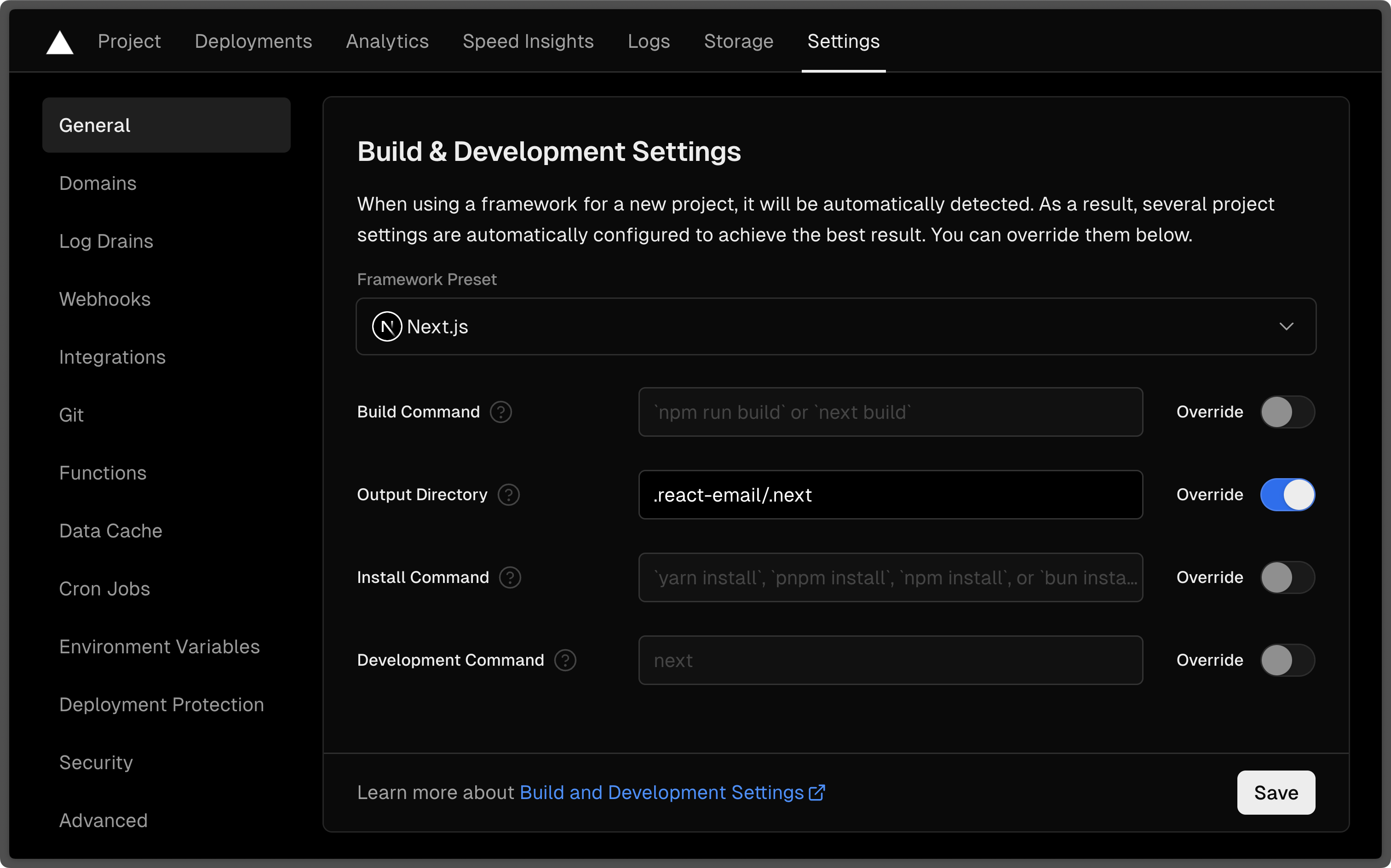Navigate to Speed Insights section

(x=528, y=42)
